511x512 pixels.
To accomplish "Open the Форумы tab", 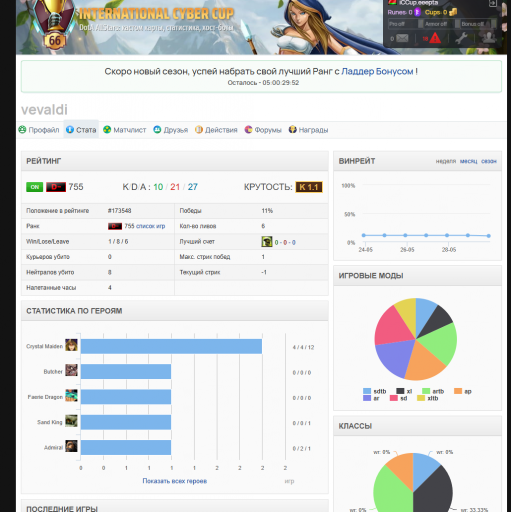I will pyautogui.click(x=263, y=130).
